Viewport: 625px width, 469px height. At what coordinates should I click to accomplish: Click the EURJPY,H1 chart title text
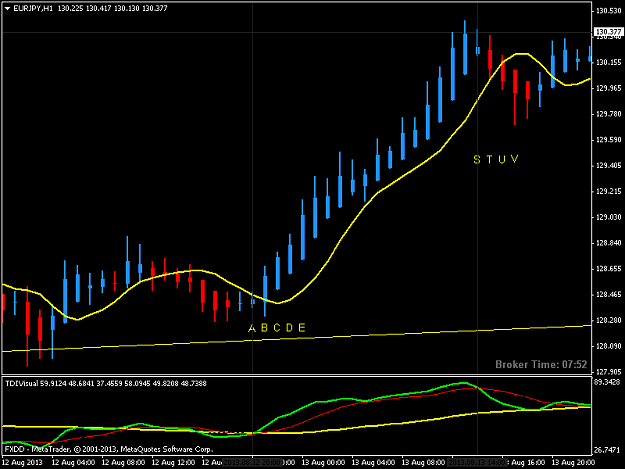tap(33, 8)
